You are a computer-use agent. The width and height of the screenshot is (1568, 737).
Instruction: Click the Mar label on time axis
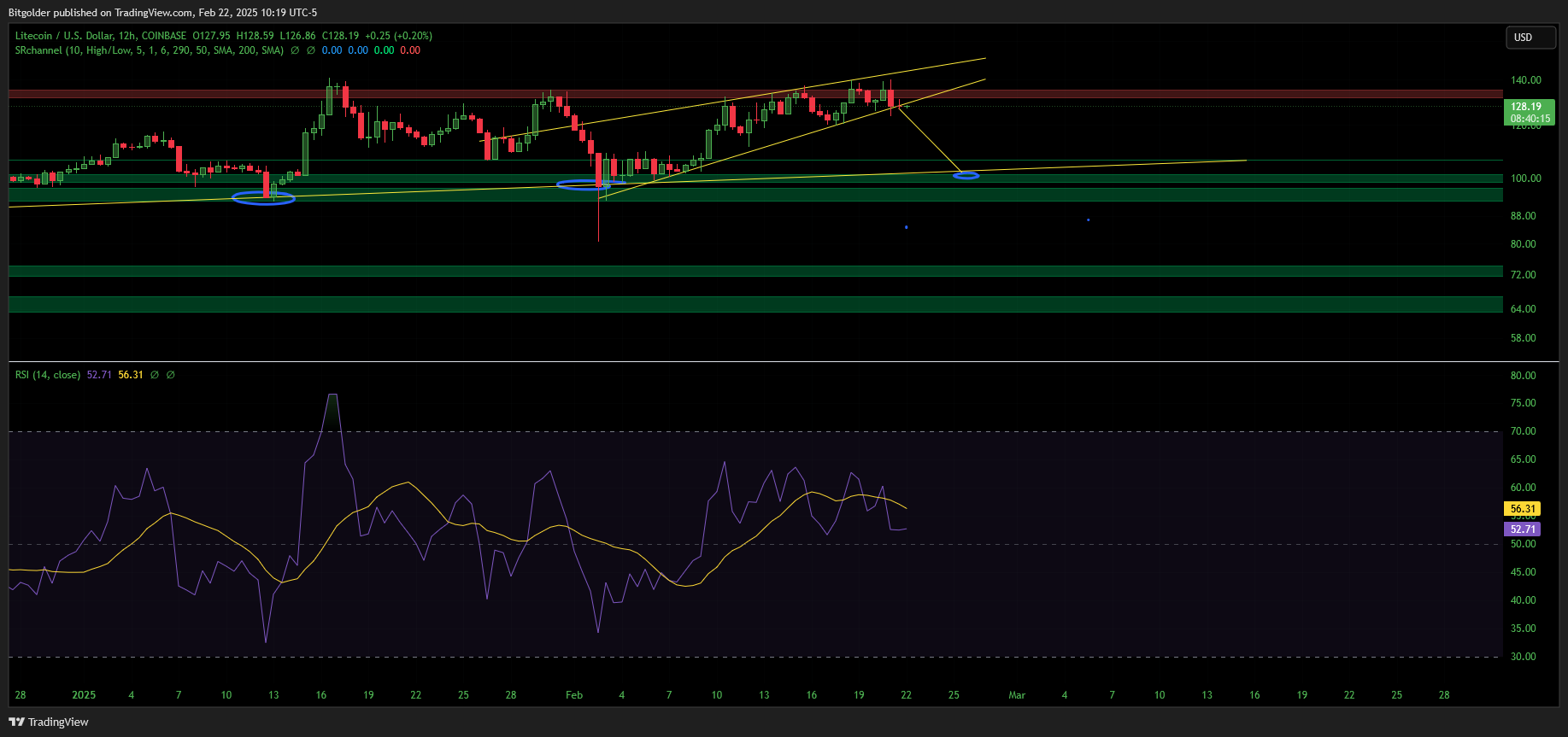tap(1017, 695)
